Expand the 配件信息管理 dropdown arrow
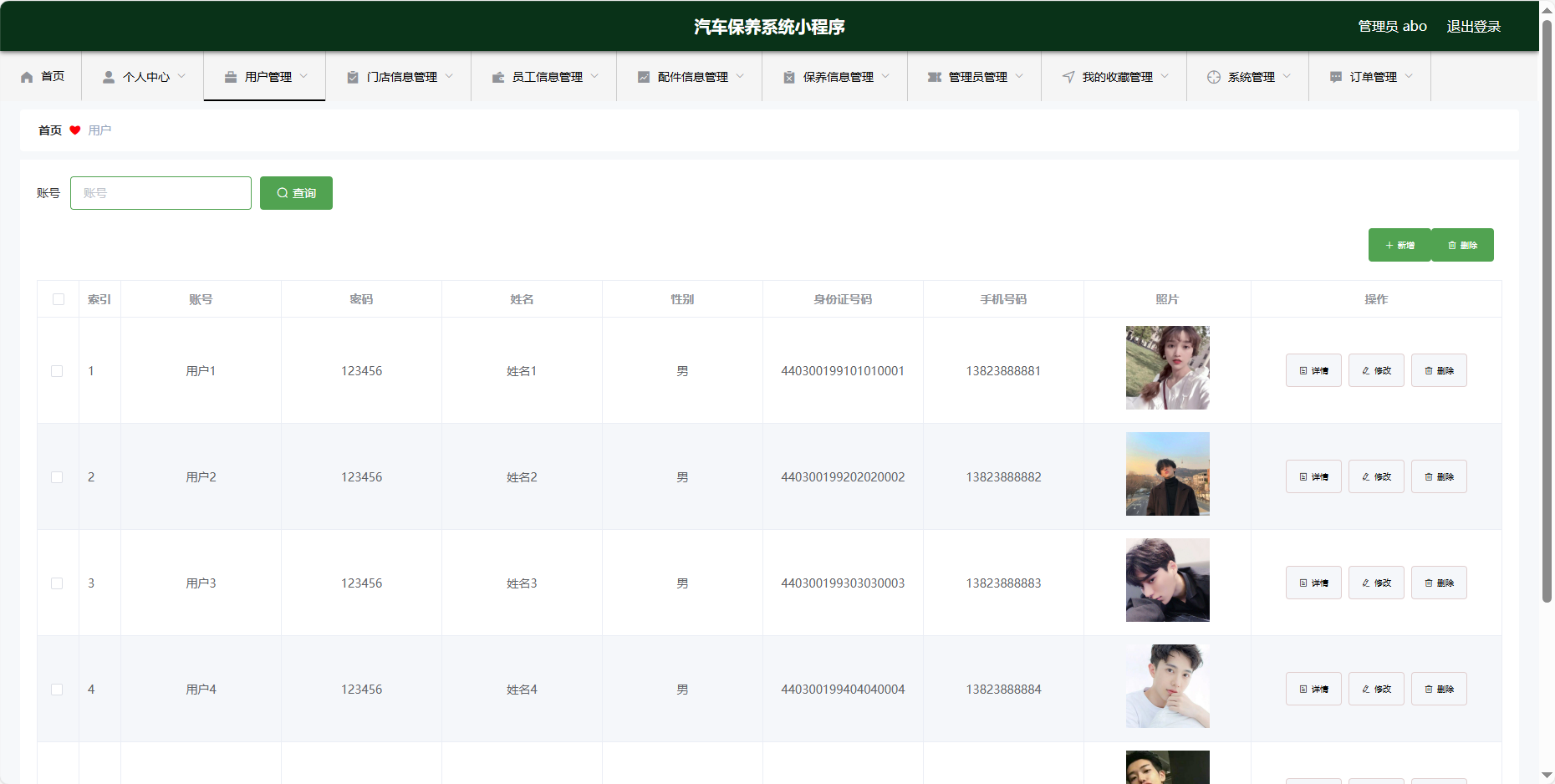The height and width of the screenshot is (784, 1555). [740, 76]
